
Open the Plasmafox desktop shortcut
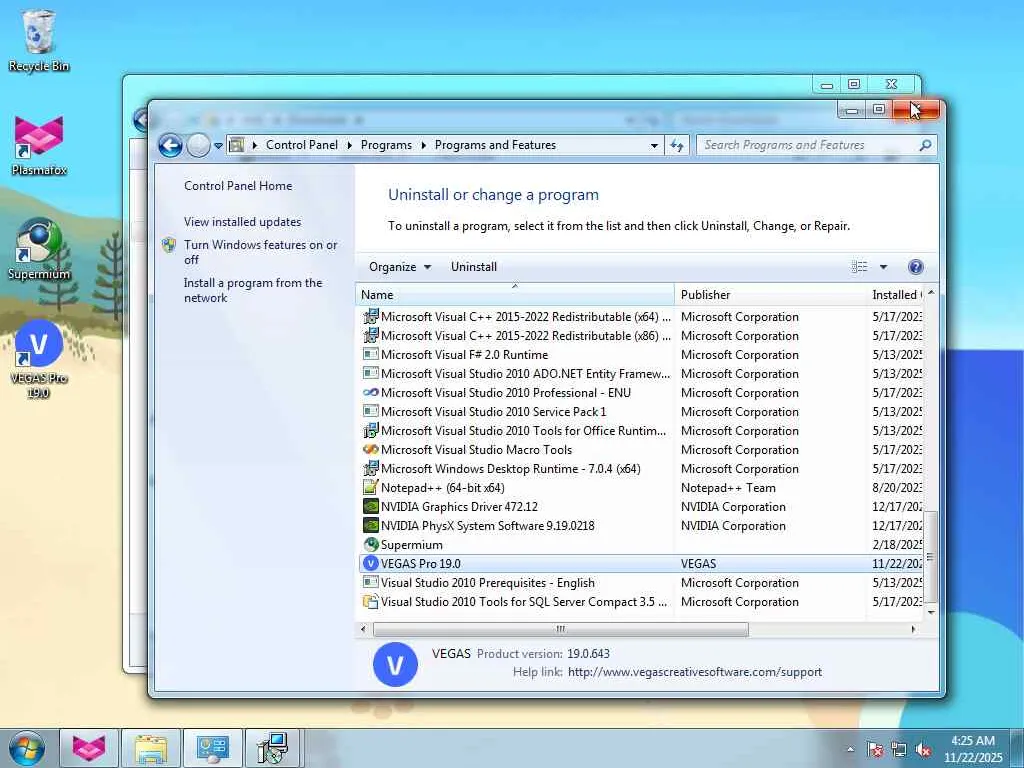click(39, 145)
